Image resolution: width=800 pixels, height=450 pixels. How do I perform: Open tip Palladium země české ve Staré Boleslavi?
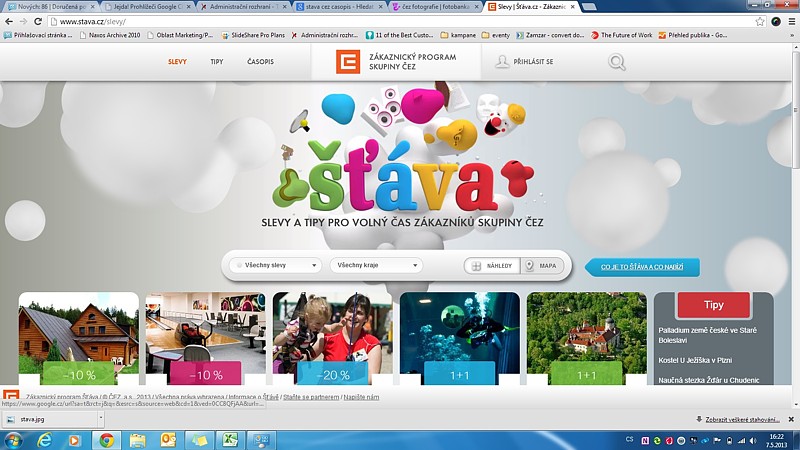pyautogui.click(x=707, y=335)
